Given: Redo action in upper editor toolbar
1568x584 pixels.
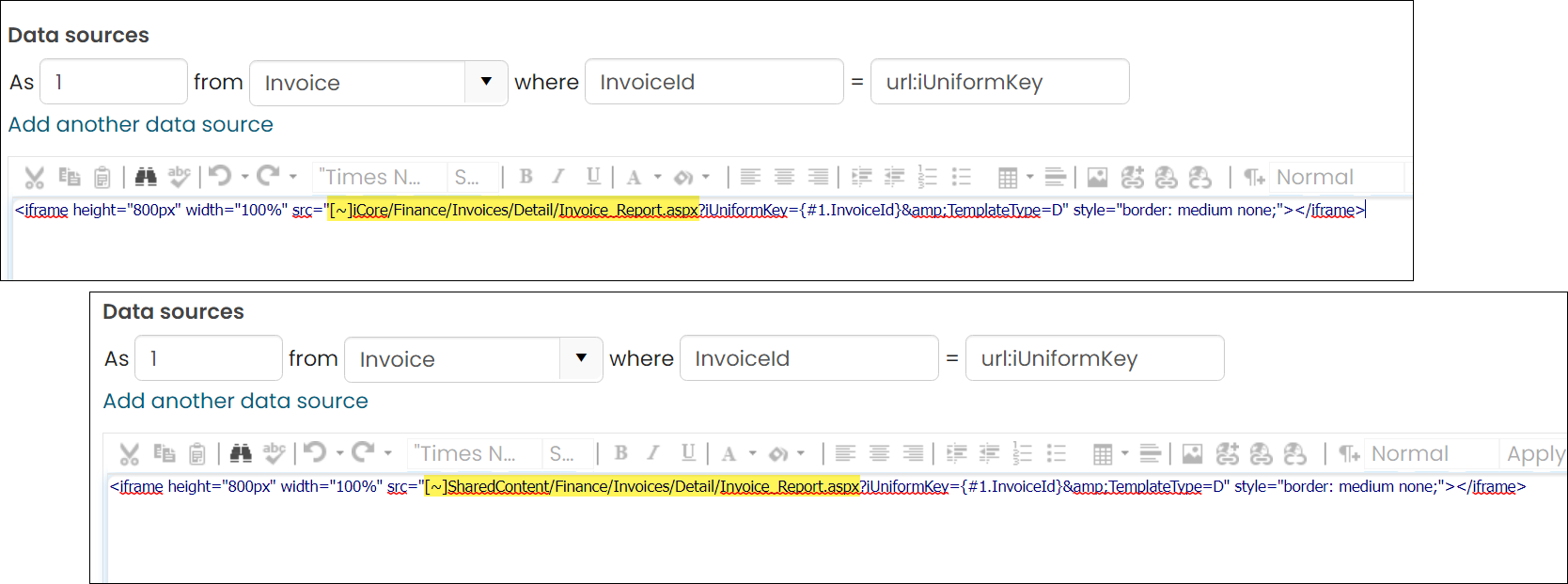Looking at the screenshot, I should (x=268, y=176).
